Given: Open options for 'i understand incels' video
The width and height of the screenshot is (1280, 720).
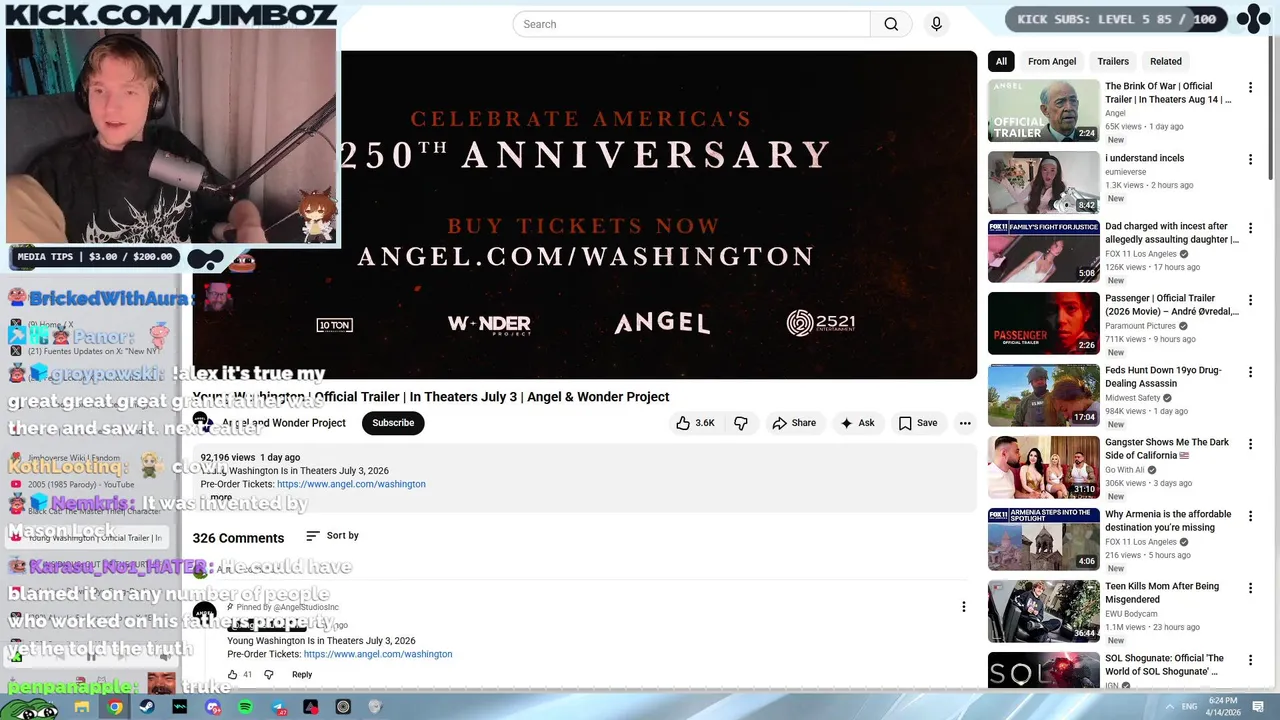Looking at the screenshot, I should coord(1250,160).
